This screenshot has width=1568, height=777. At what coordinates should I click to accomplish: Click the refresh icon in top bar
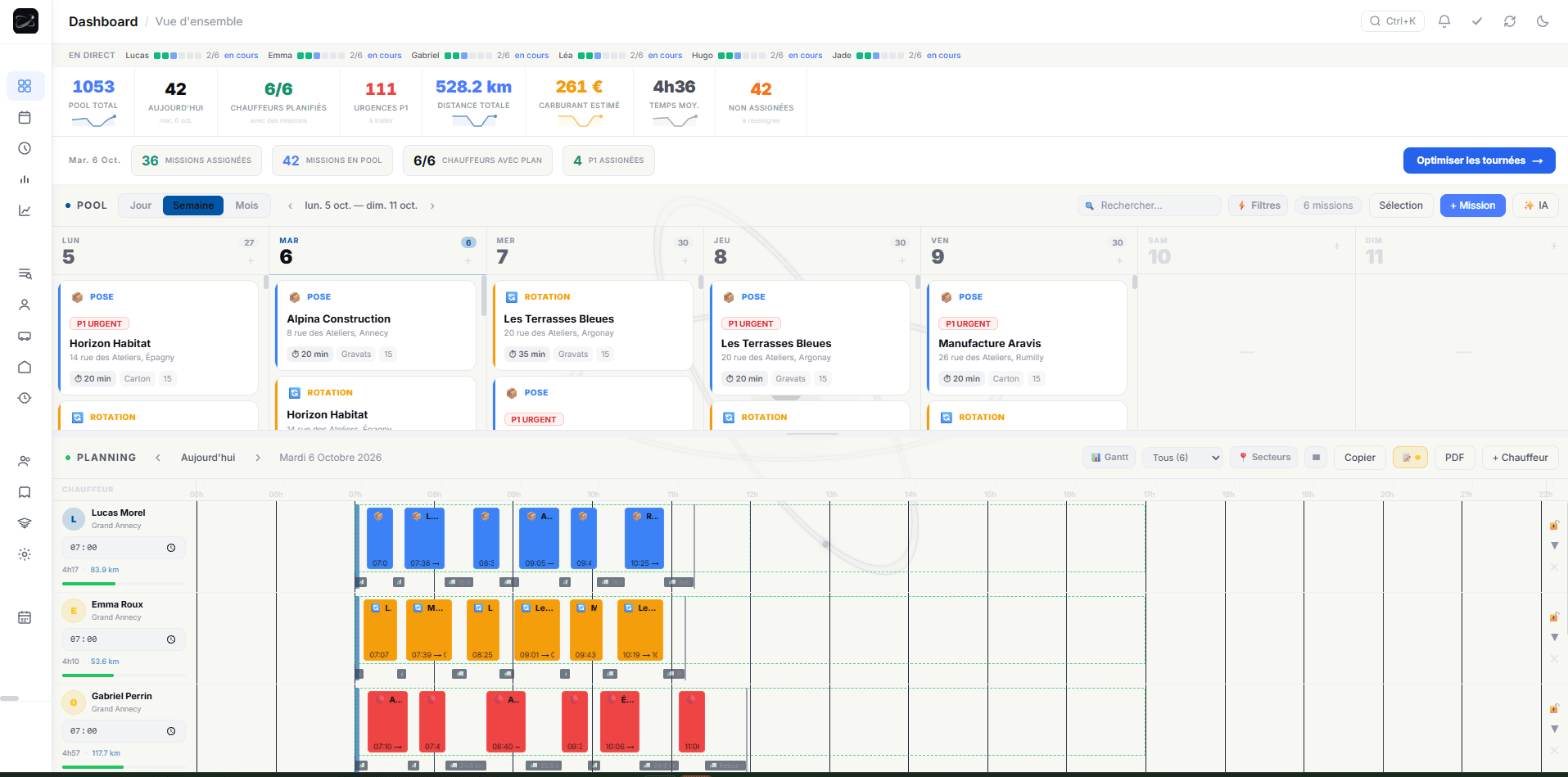click(x=1510, y=21)
